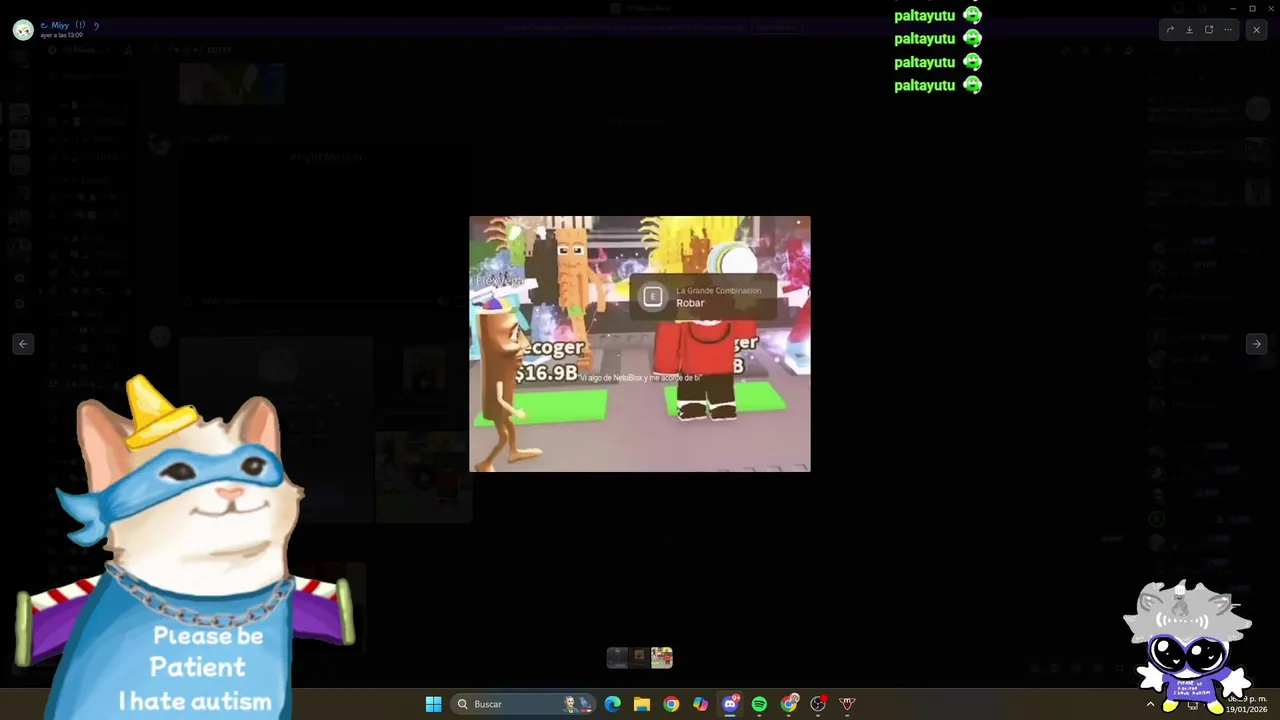This screenshot has width=1280, height=720.
Task: Switch to Discord in the taskbar
Action: pos(730,704)
